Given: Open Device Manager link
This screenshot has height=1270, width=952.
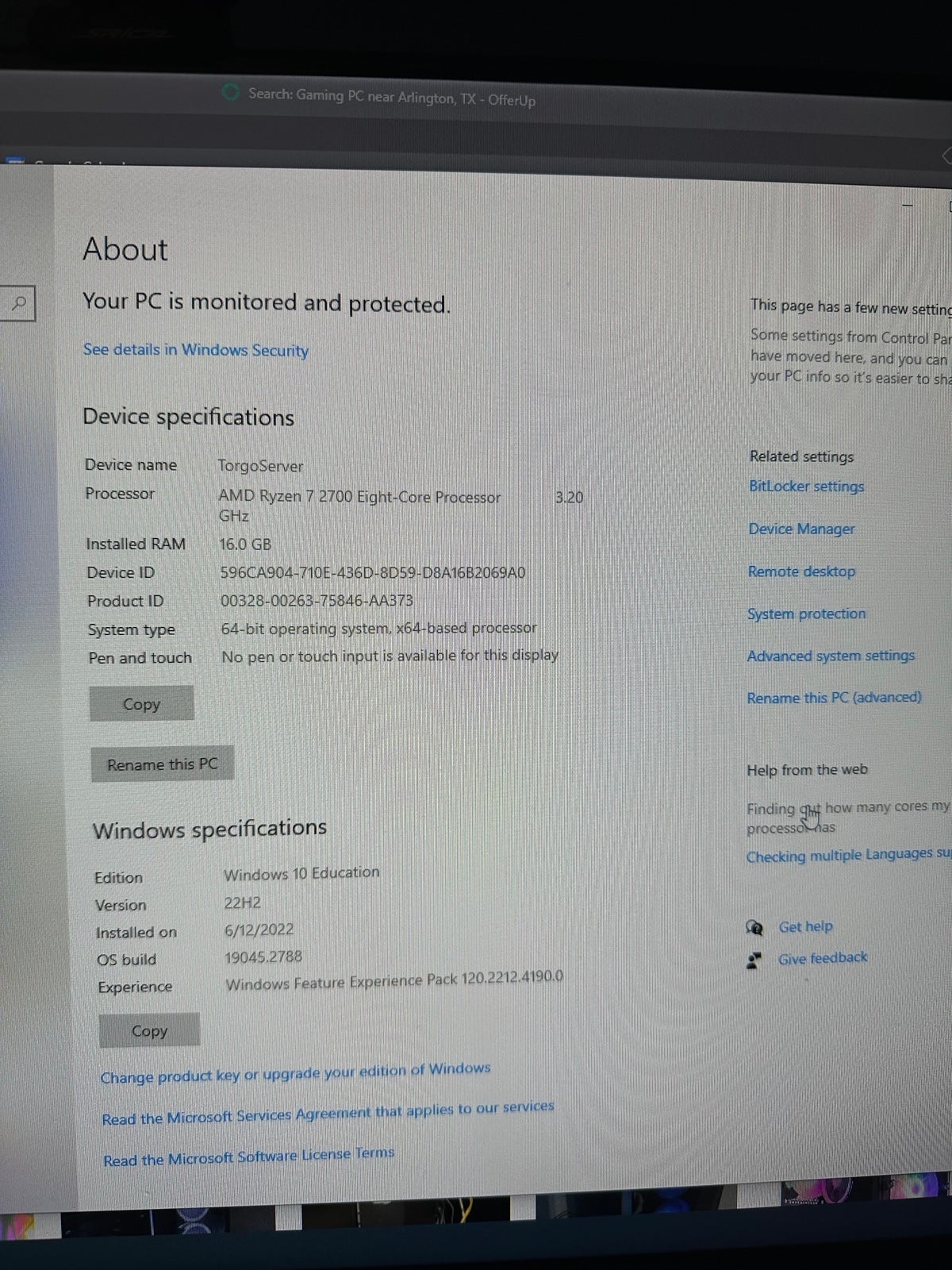Looking at the screenshot, I should click(801, 529).
